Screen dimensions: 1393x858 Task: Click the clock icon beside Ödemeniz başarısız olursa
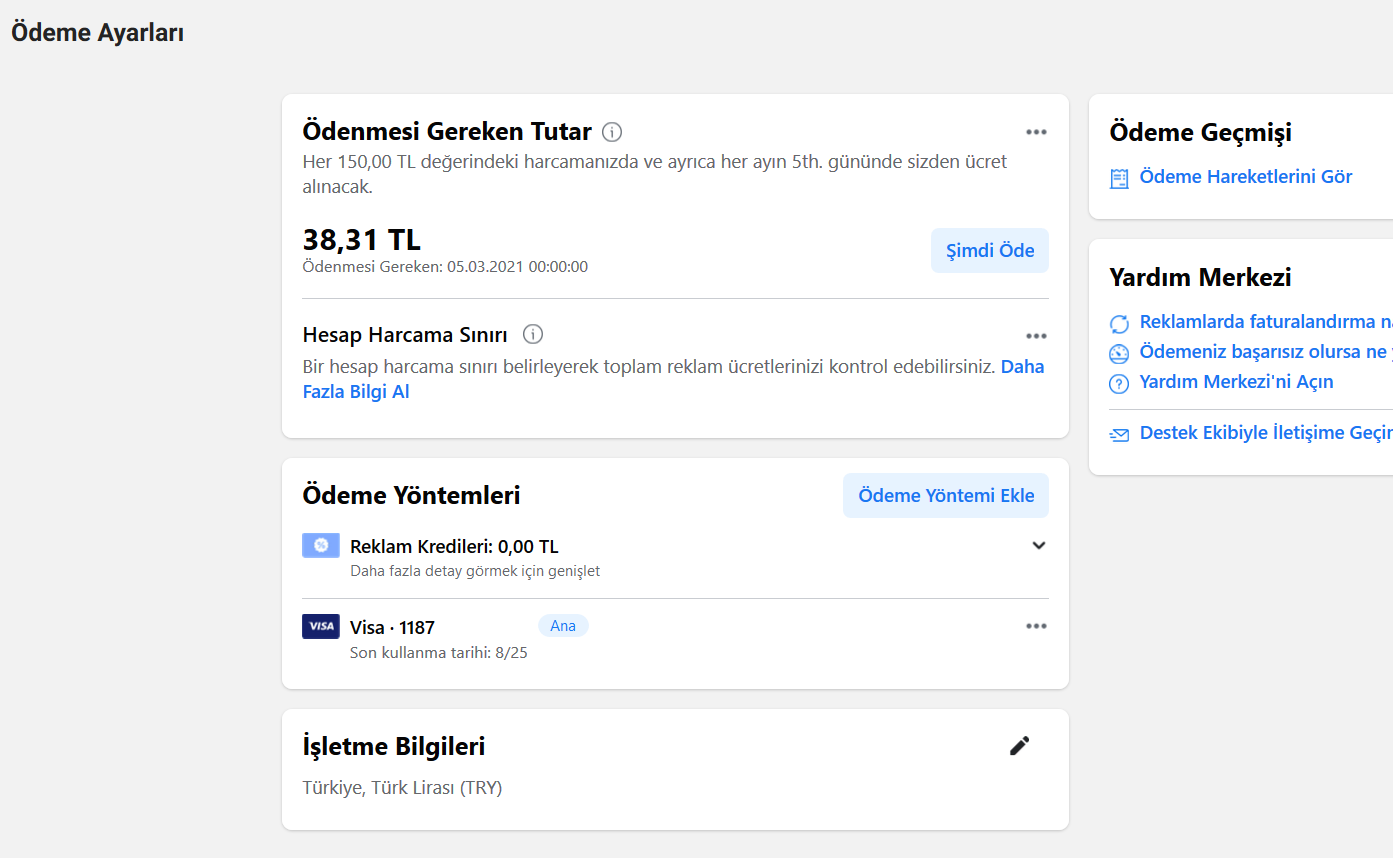tap(1119, 353)
